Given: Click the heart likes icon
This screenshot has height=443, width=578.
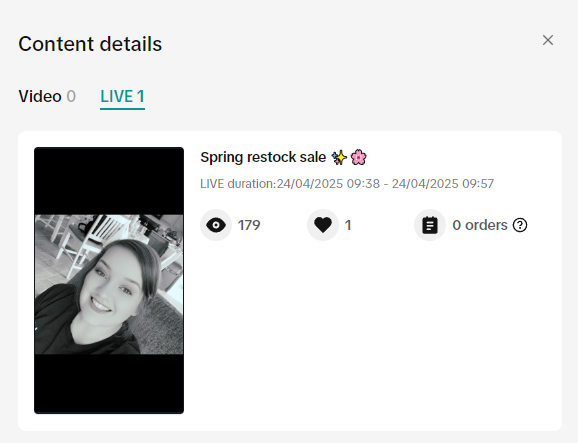Looking at the screenshot, I should pos(323,225).
